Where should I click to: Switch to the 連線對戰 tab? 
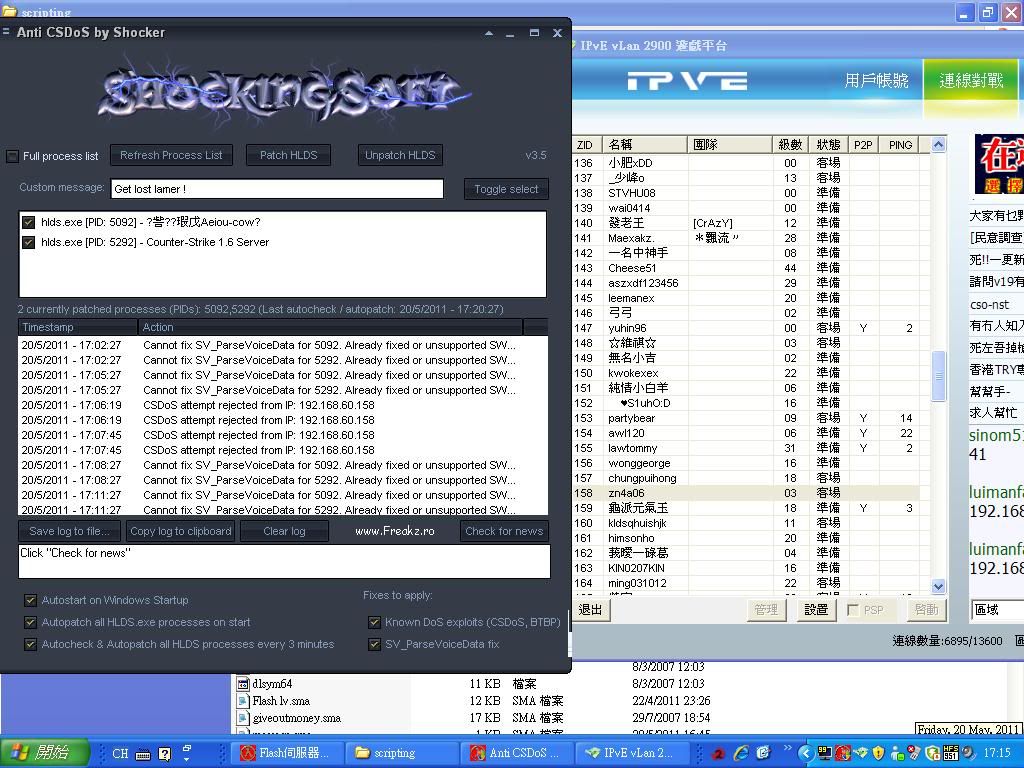point(970,81)
